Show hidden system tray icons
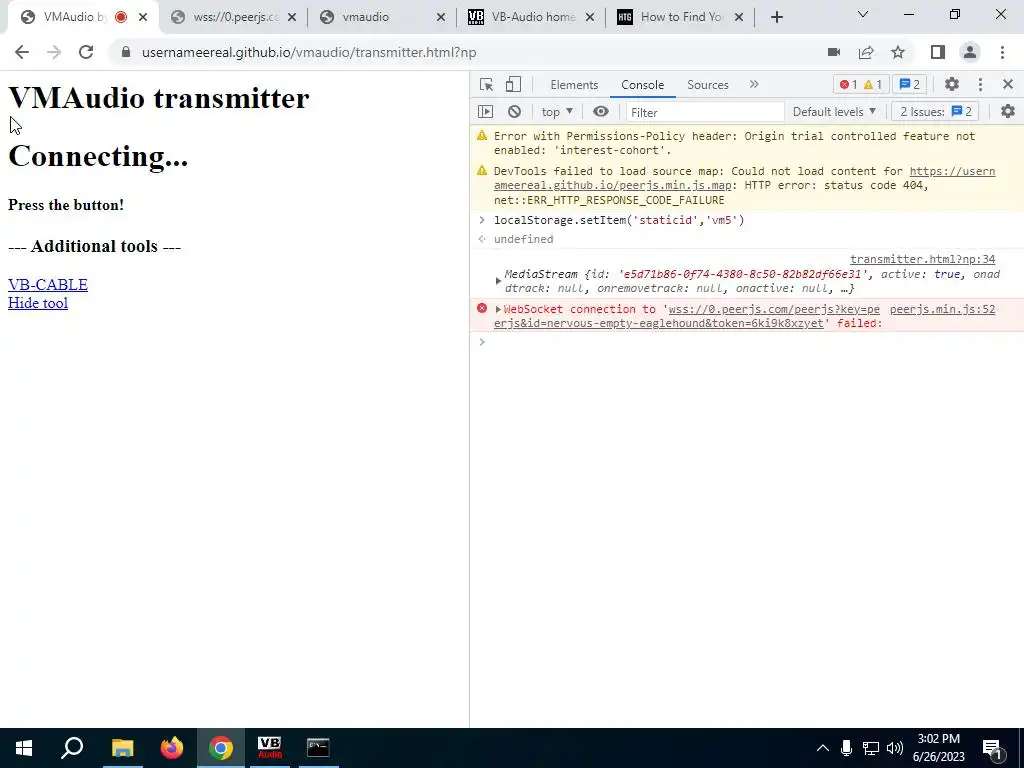The width and height of the screenshot is (1024, 768). (x=823, y=748)
